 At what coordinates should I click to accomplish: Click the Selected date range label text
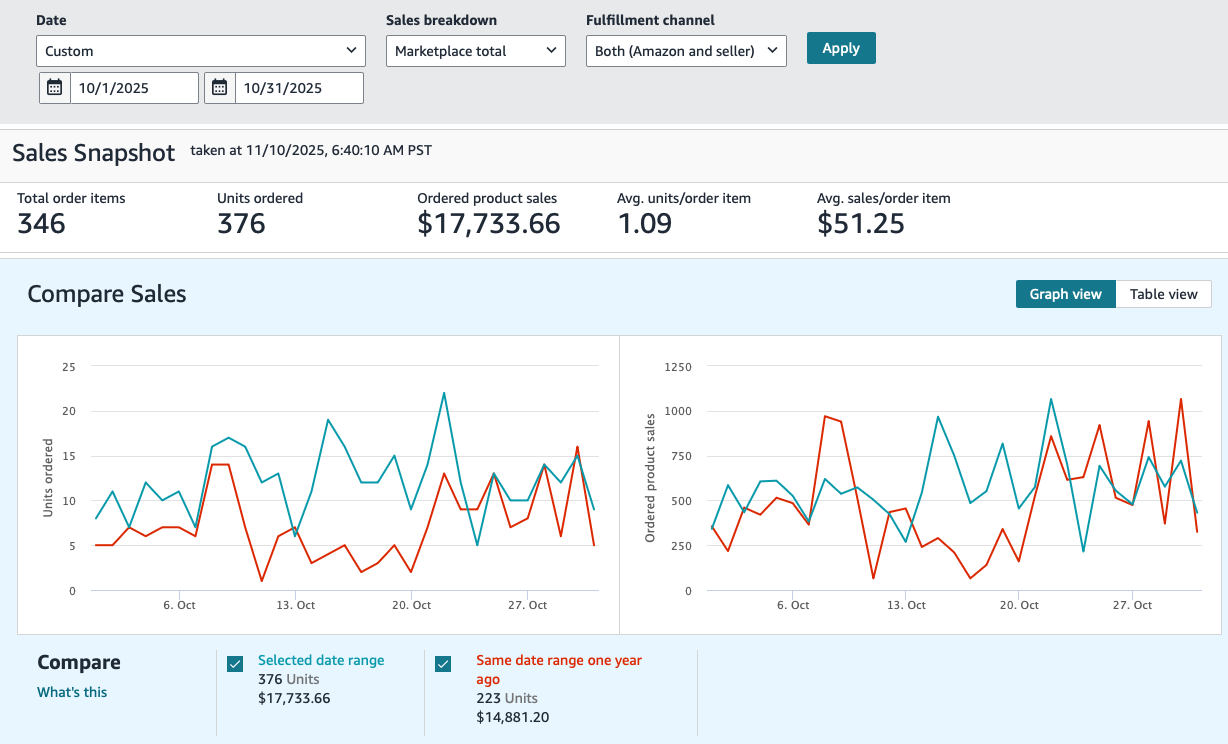click(321, 660)
